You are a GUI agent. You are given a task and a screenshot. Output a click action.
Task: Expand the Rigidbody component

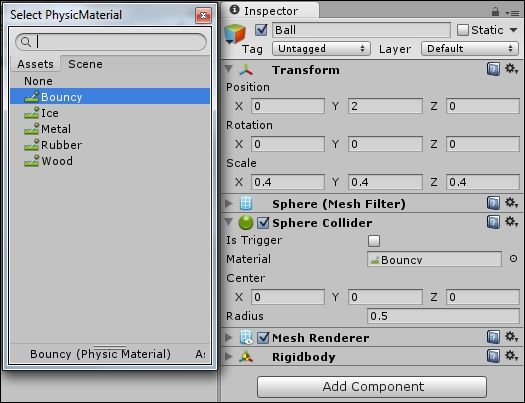[229, 356]
